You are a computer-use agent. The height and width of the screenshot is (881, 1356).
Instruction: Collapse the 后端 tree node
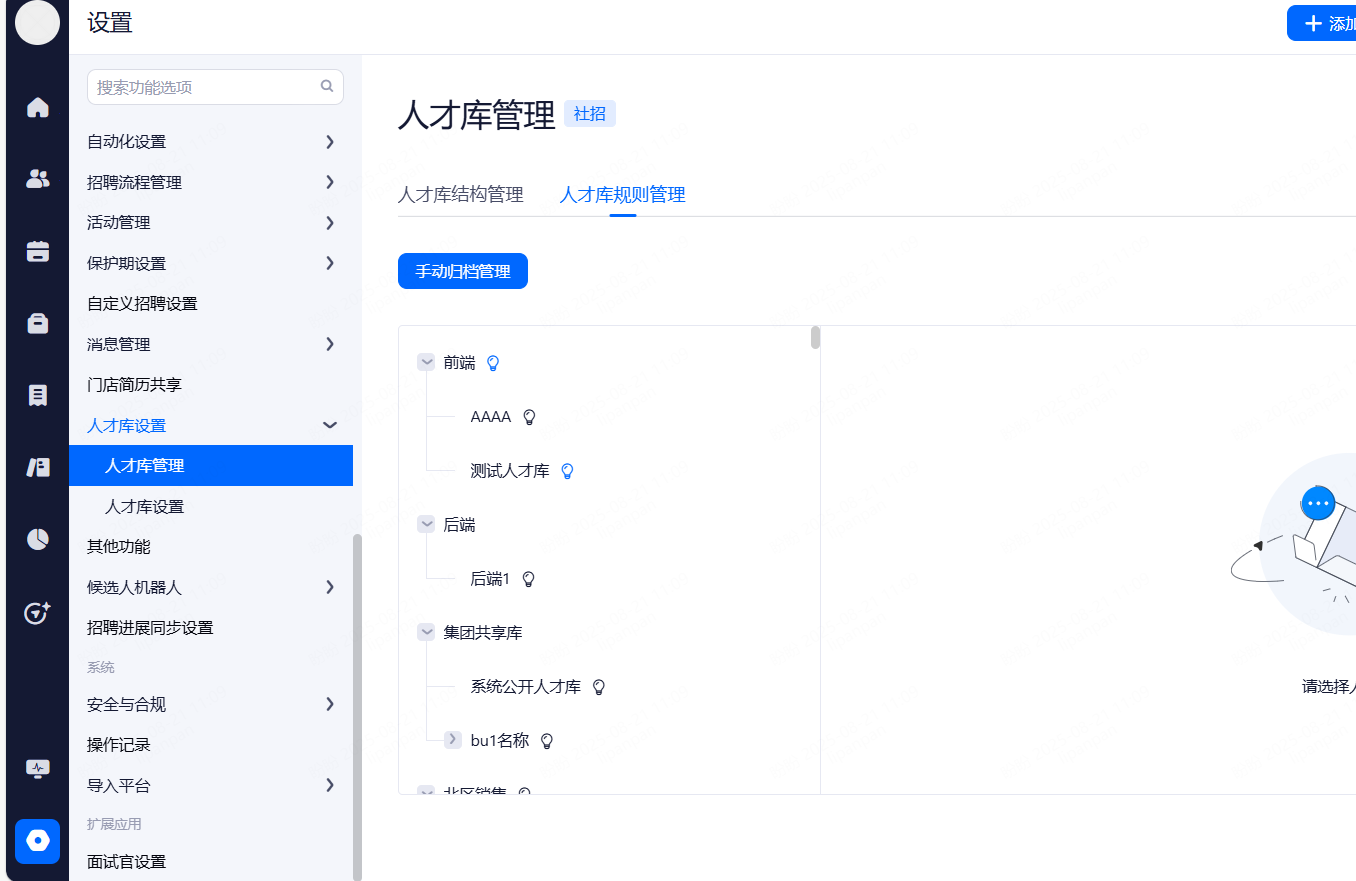click(x=426, y=525)
